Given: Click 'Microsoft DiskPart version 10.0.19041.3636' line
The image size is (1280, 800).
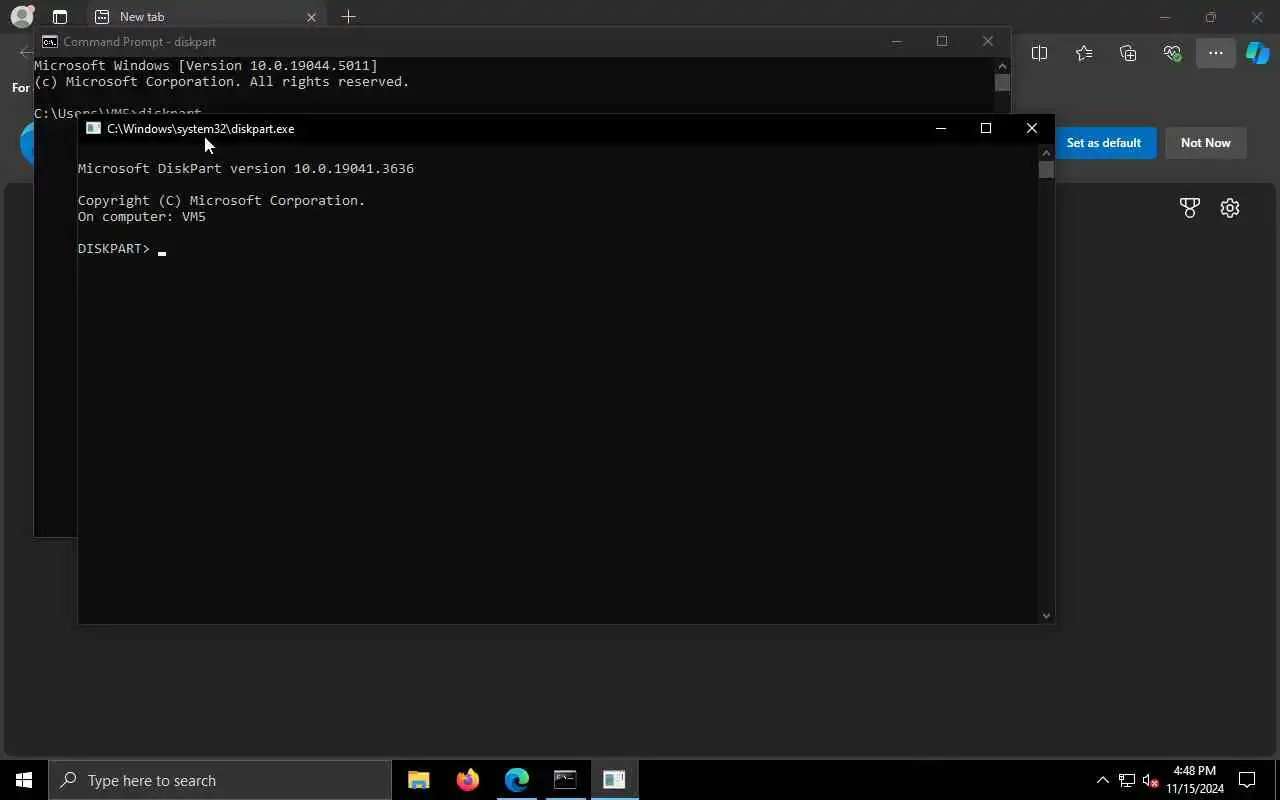Looking at the screenshot, I should (x=246, y=169).
